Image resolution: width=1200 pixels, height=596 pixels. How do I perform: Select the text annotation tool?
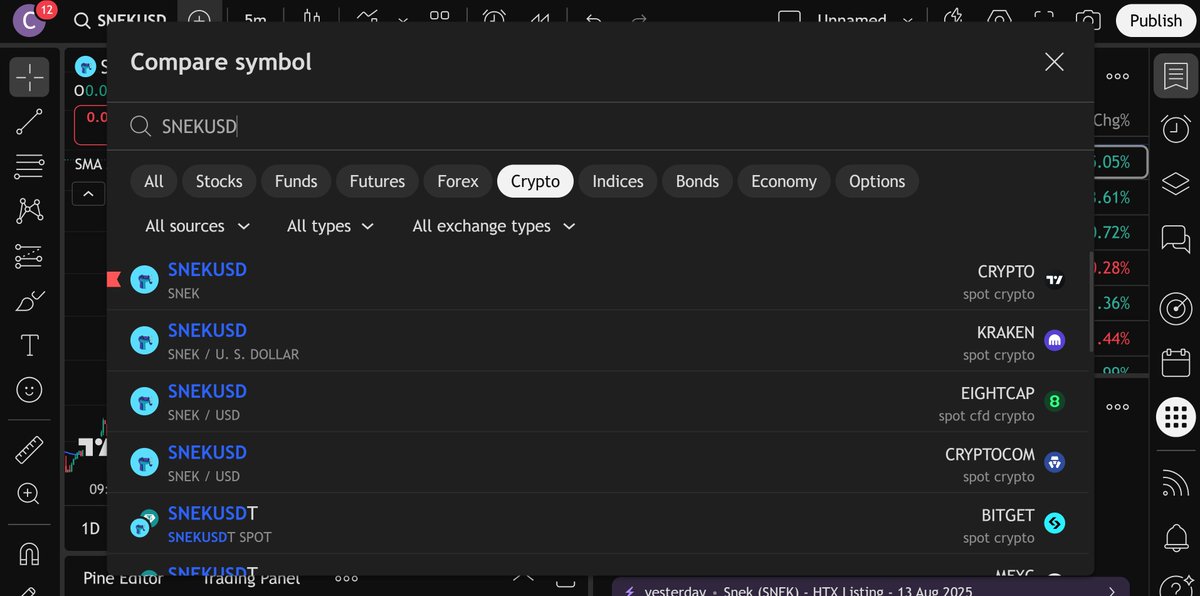point(30,346)
